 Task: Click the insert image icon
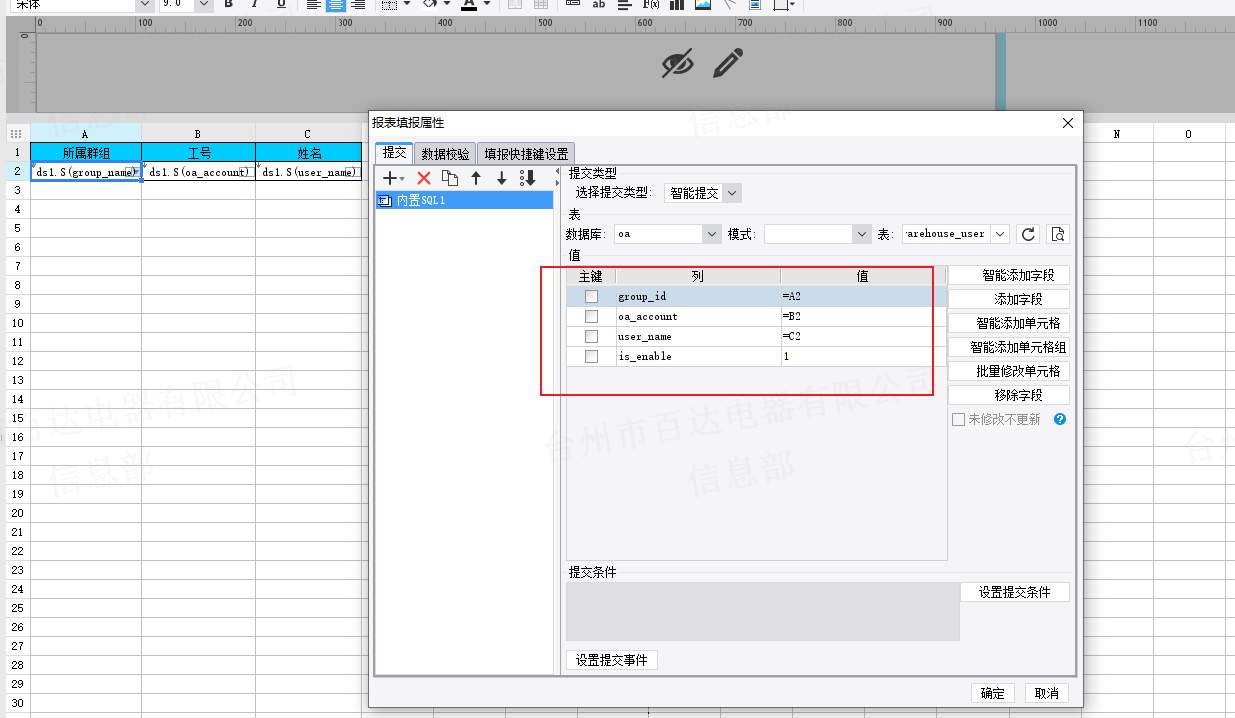(703, 4)
